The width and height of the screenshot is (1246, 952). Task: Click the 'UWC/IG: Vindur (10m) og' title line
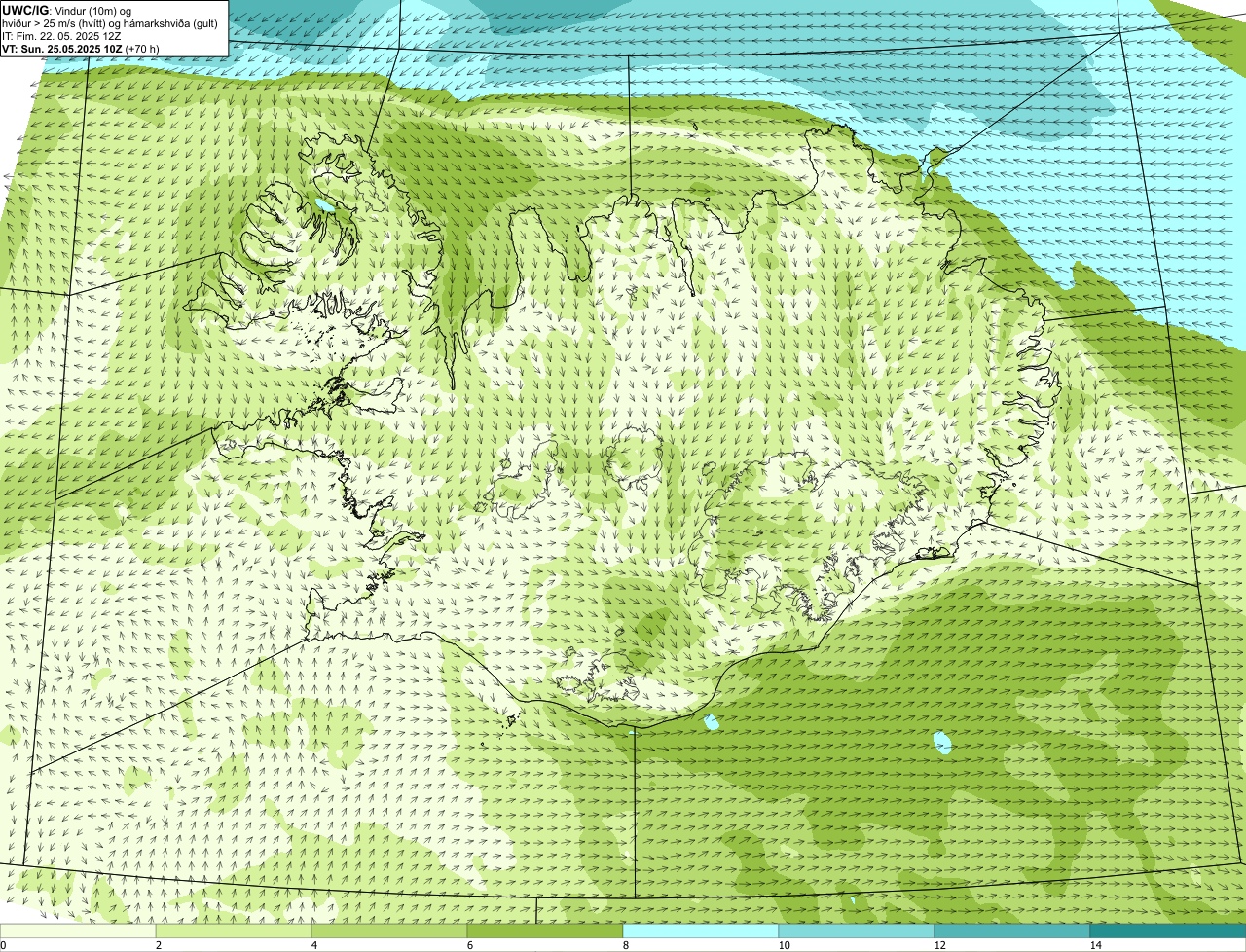[x=65, y=11]
